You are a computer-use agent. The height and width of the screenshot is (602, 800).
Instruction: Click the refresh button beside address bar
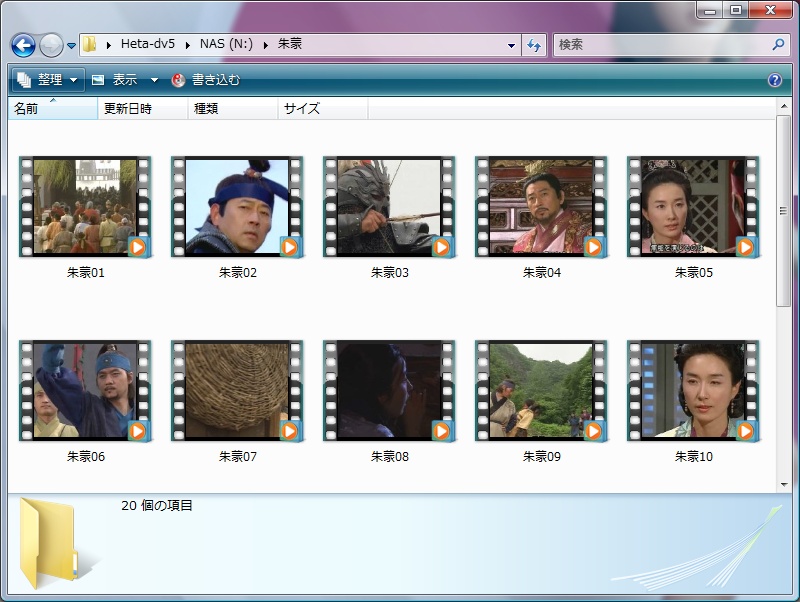click(534, 45)
